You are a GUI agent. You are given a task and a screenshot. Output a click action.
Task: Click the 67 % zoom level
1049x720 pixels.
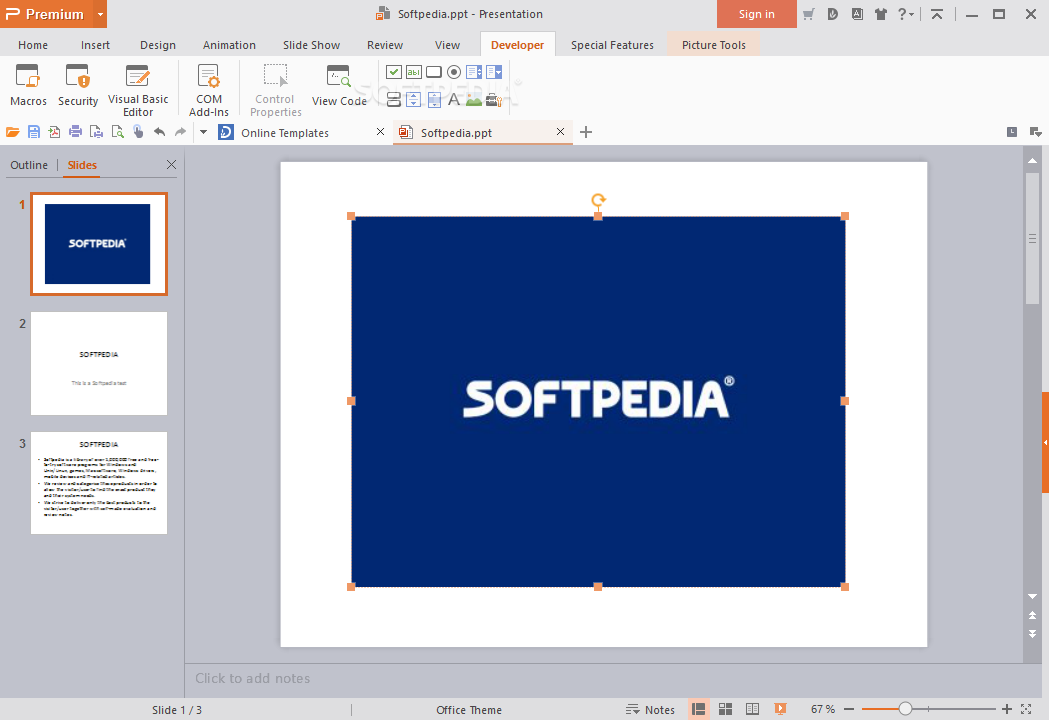click(822, 709)
